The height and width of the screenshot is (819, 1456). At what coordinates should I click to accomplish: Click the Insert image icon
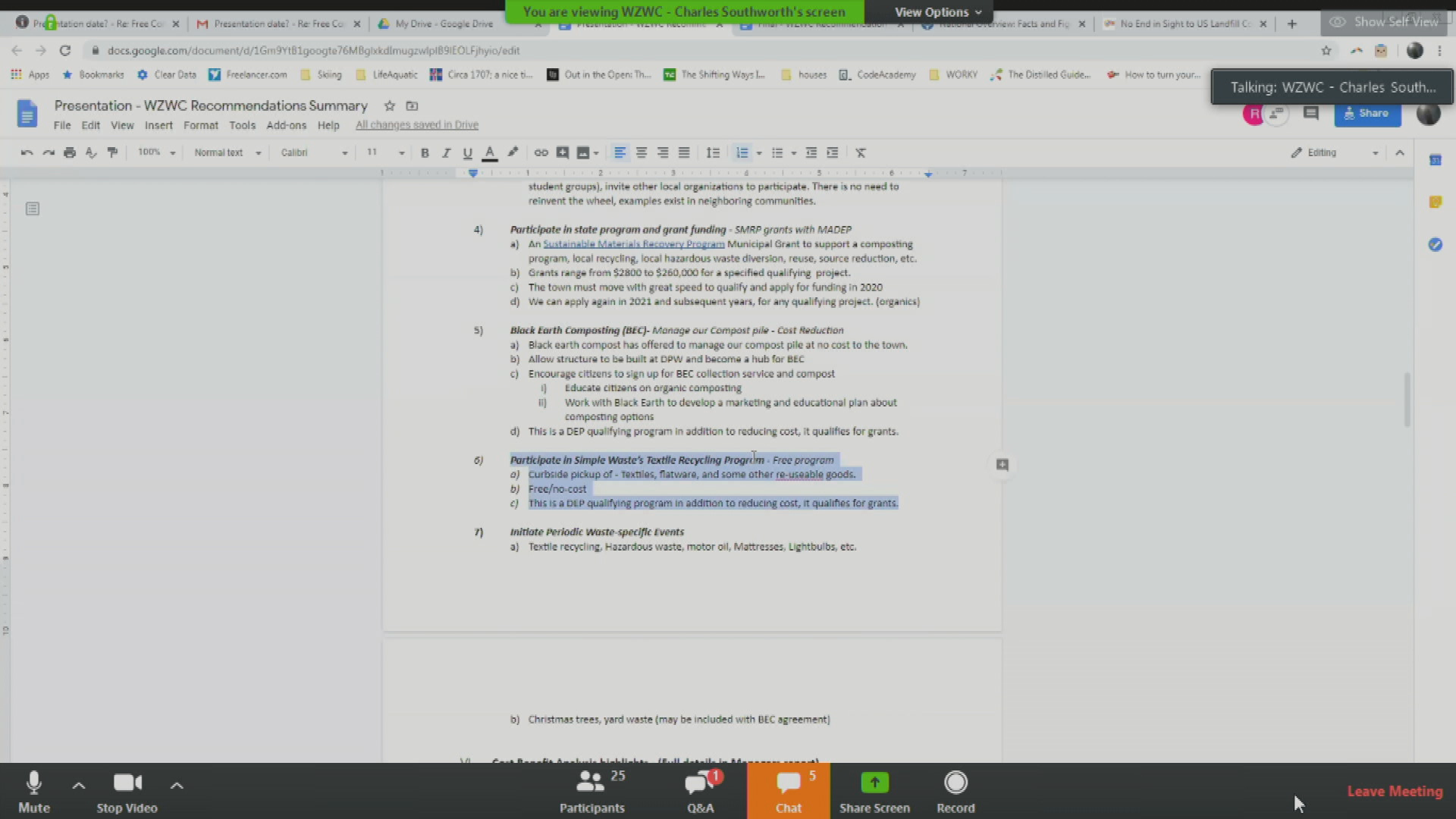583,152
